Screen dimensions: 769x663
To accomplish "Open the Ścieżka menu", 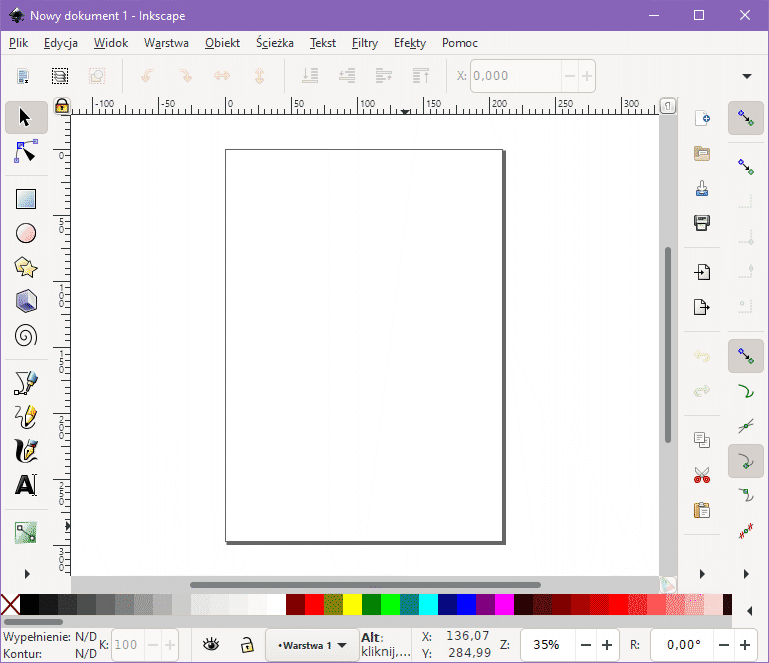I will point(274,43).
